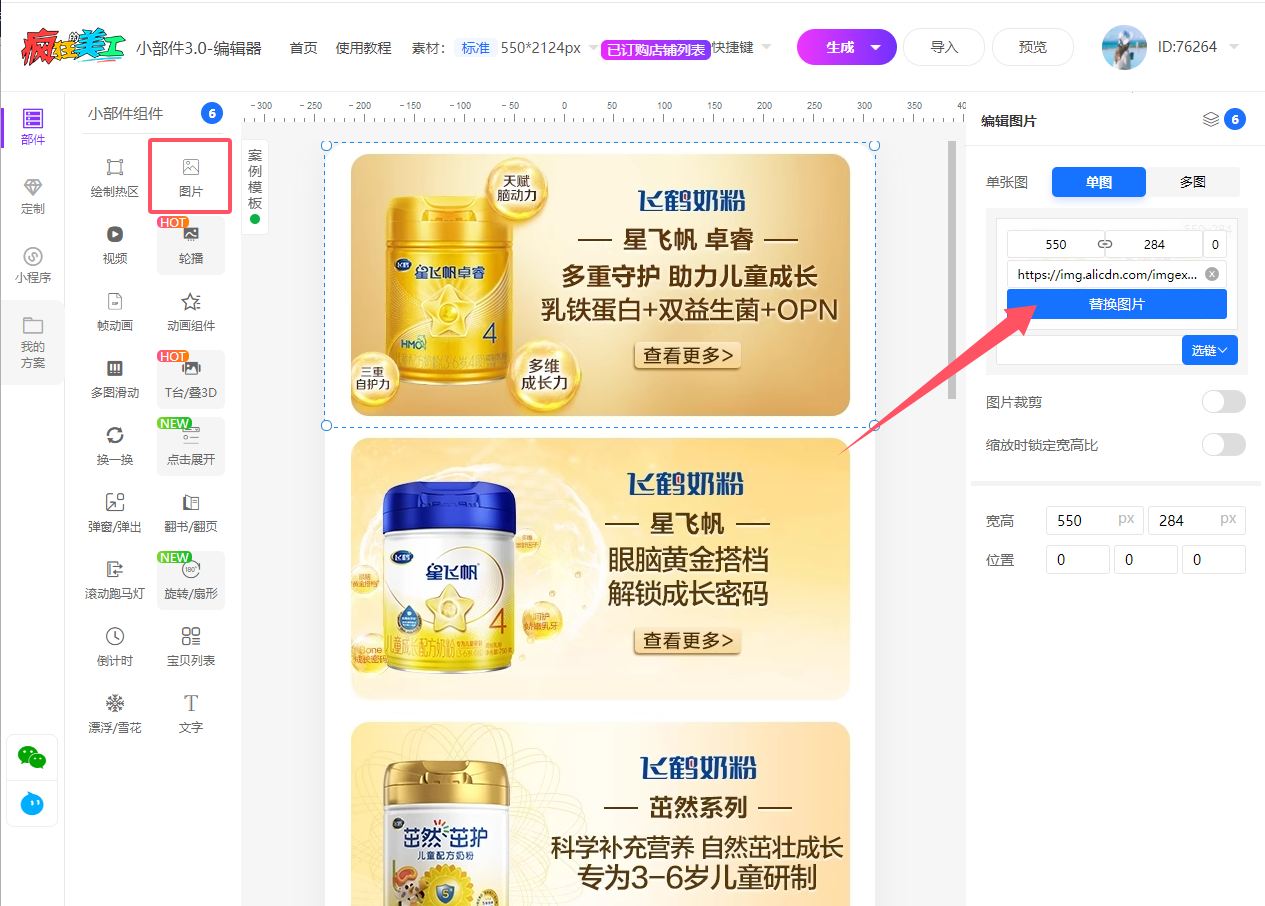Screen dimensions: 1265x906
Task: Clear the image URL with the x icon
Action: pyautogui.click(x=1212, y=274)
